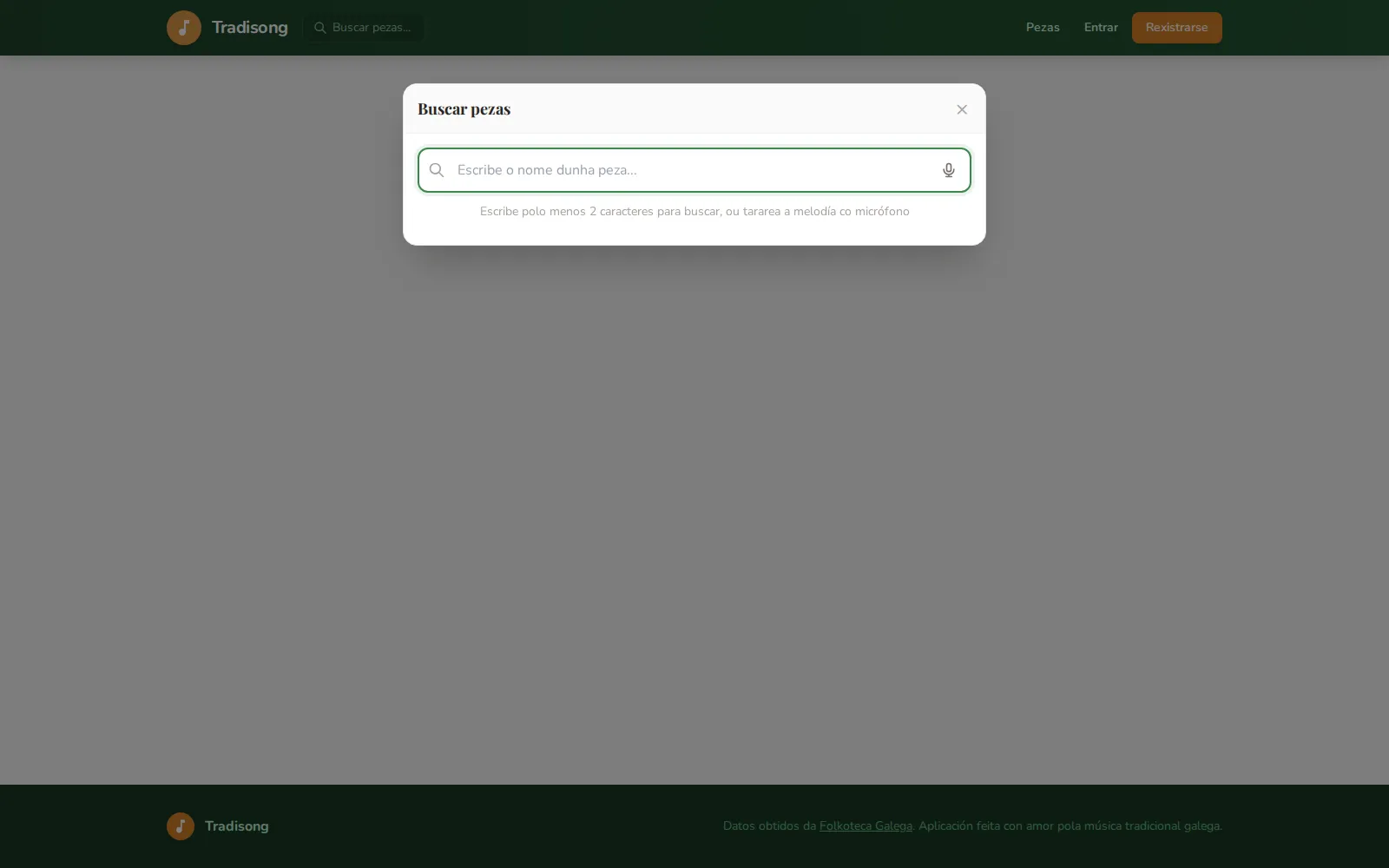The image size is (1389, 868).
Task: Click the microphone icon to hum a melody
Action: (948, 170)
